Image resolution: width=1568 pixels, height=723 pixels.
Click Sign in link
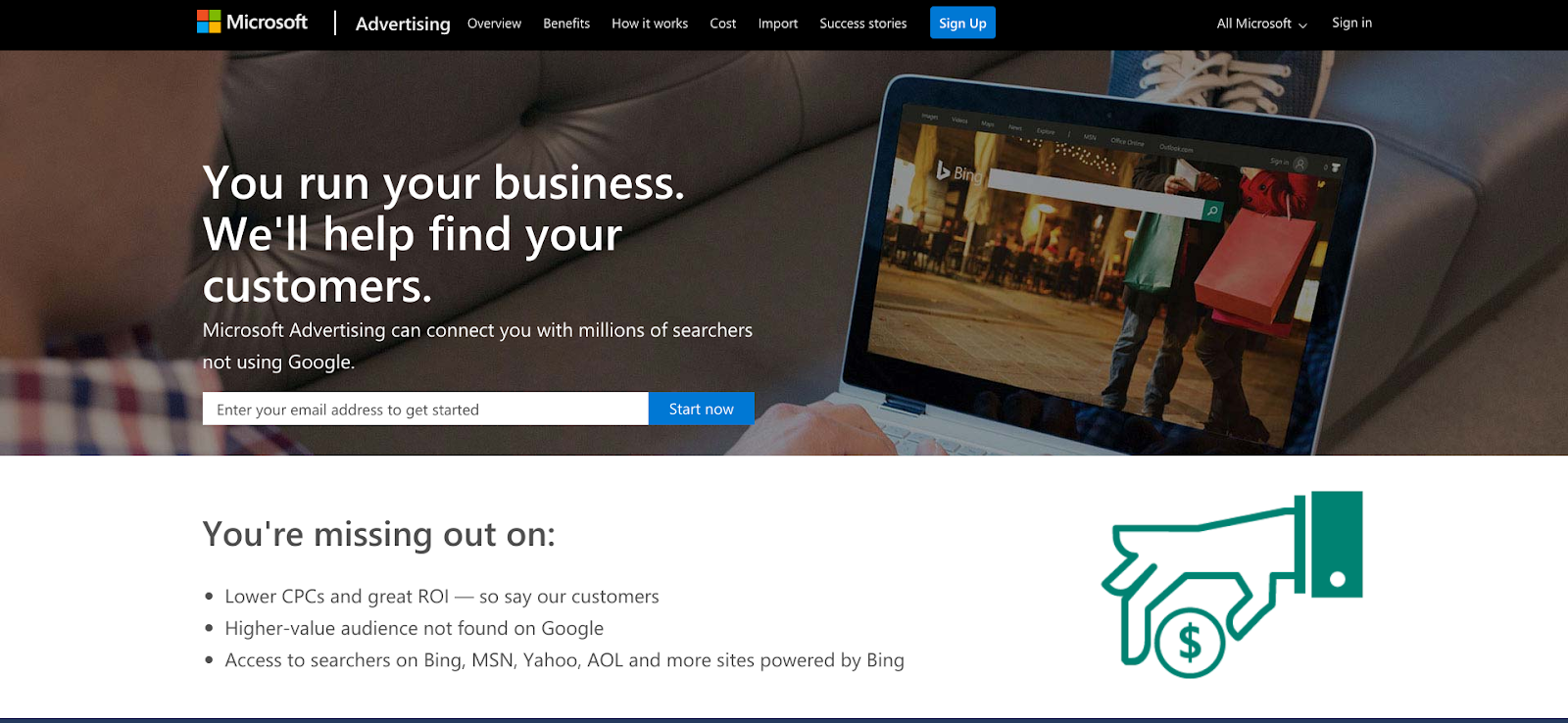click(x=1351, y=23)
